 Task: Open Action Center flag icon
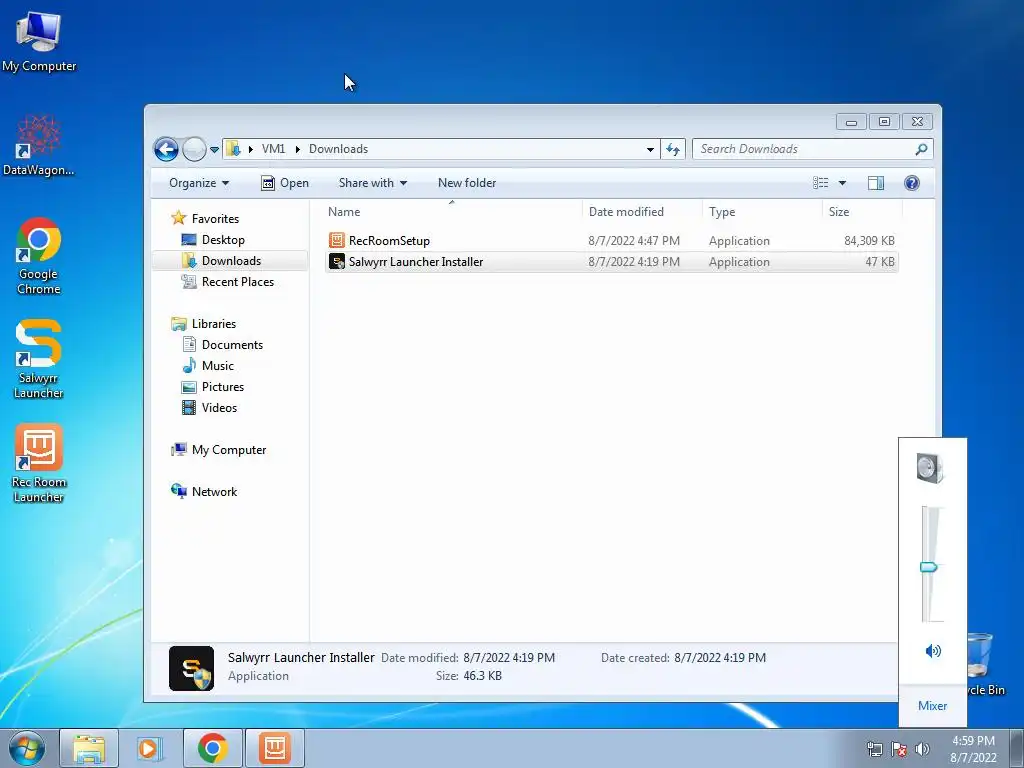pos(899,749)
